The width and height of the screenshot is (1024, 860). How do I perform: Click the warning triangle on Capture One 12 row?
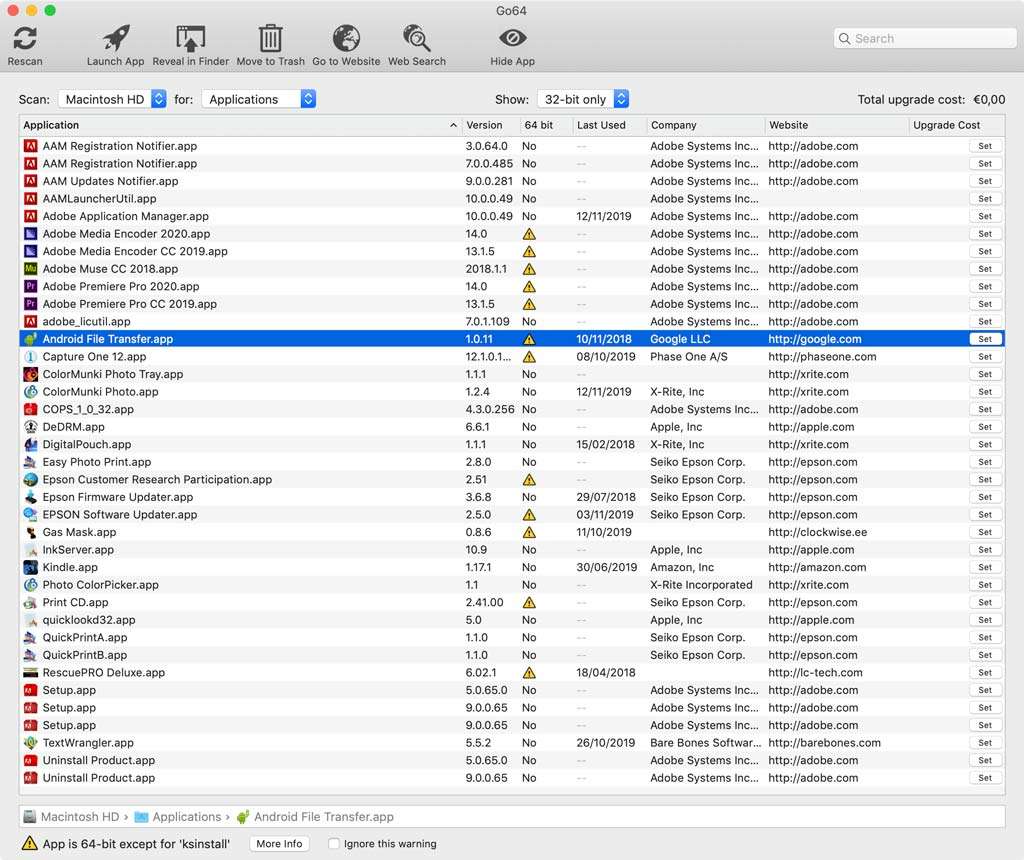(x=529, y=357)
